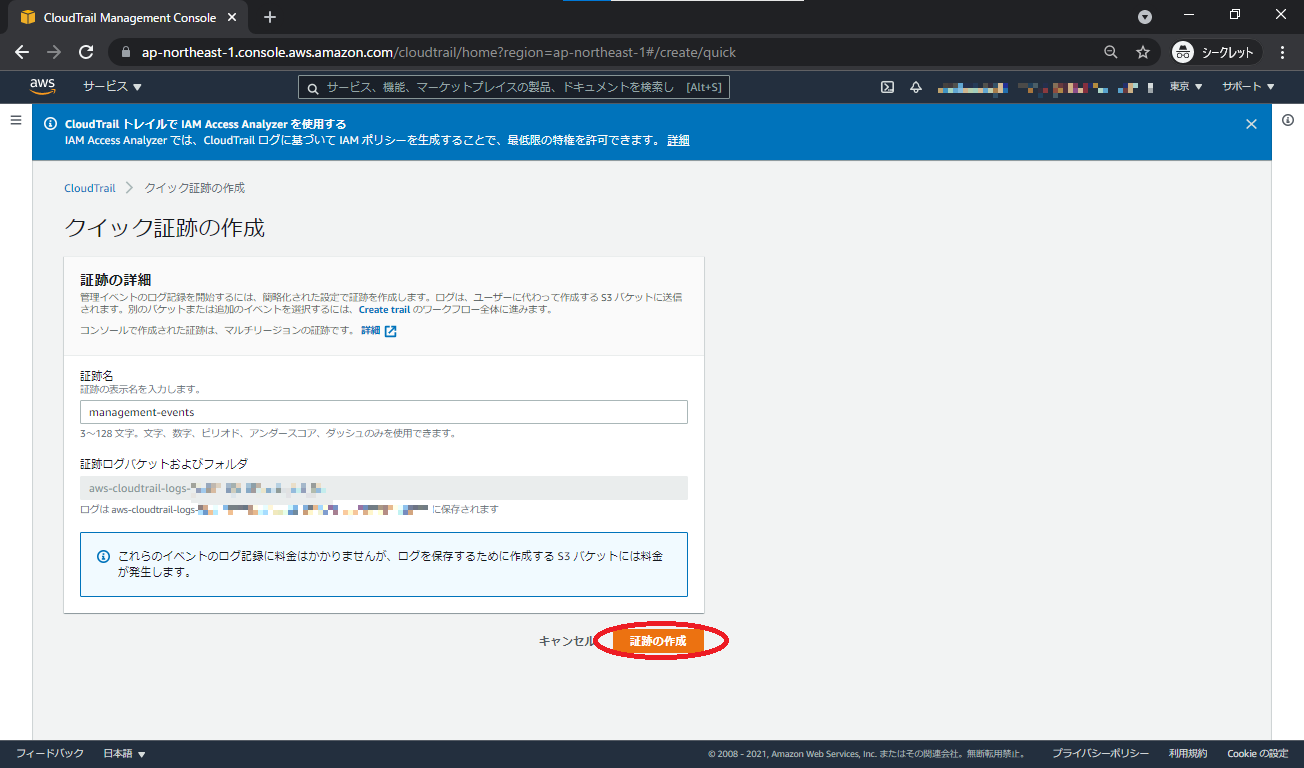Open the Chrome three-dot menu
Image resolution: width=1304 pixels, height=768 pixels.
coord(1282,52)
